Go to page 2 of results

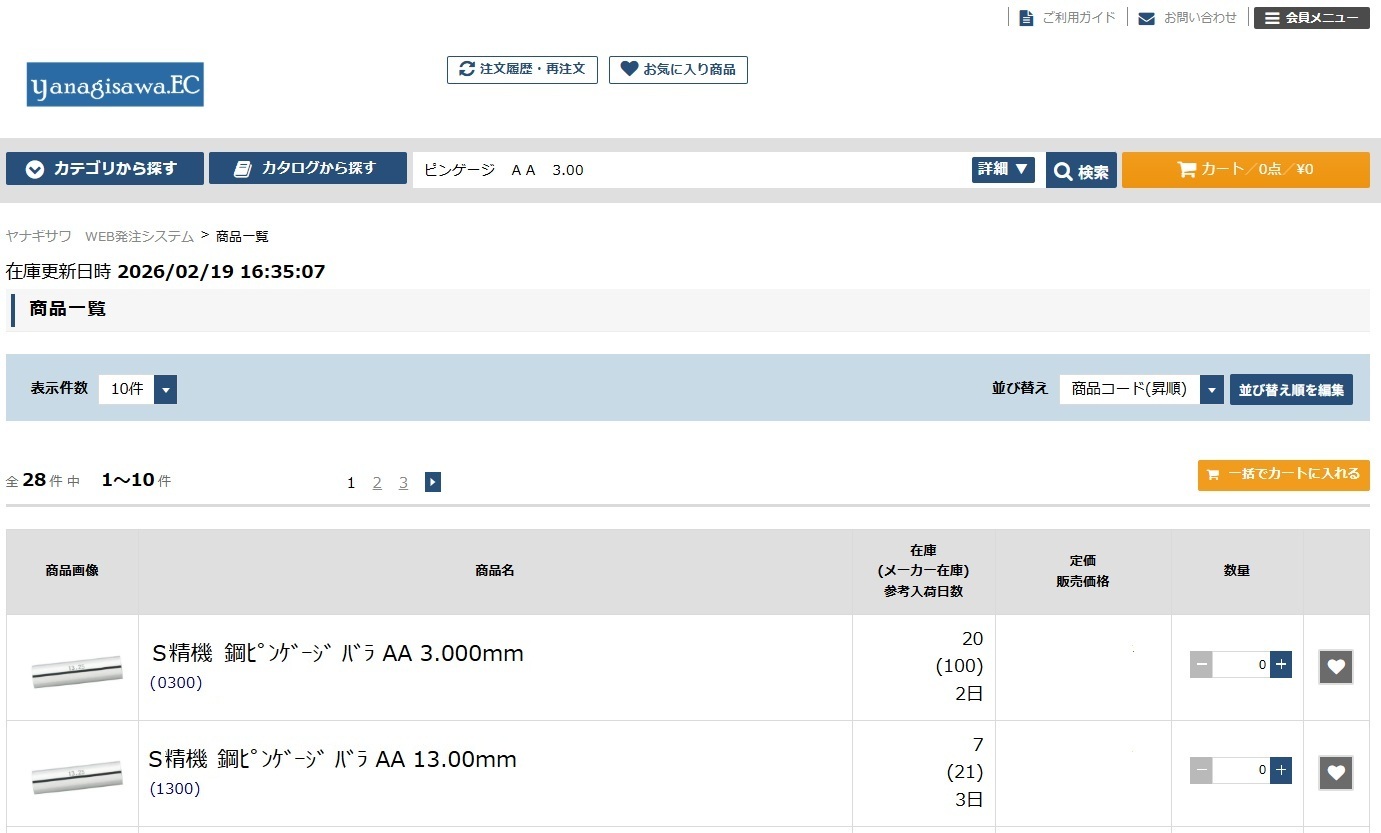click(x=377, y=483)
